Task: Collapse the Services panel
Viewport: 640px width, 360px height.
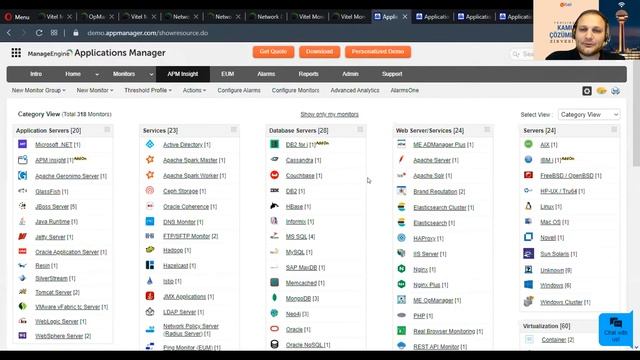Action: 233,129
